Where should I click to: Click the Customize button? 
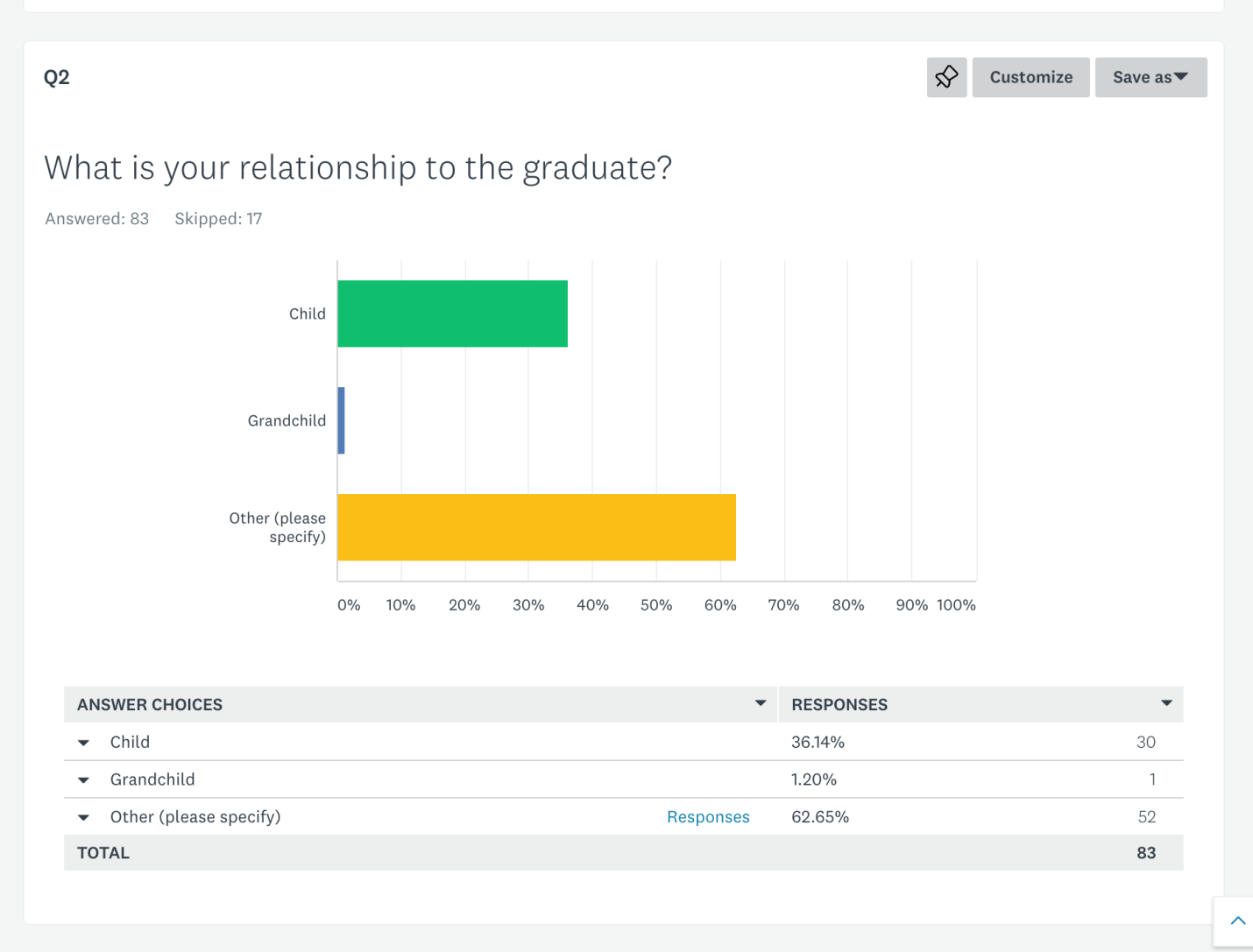1030,77
